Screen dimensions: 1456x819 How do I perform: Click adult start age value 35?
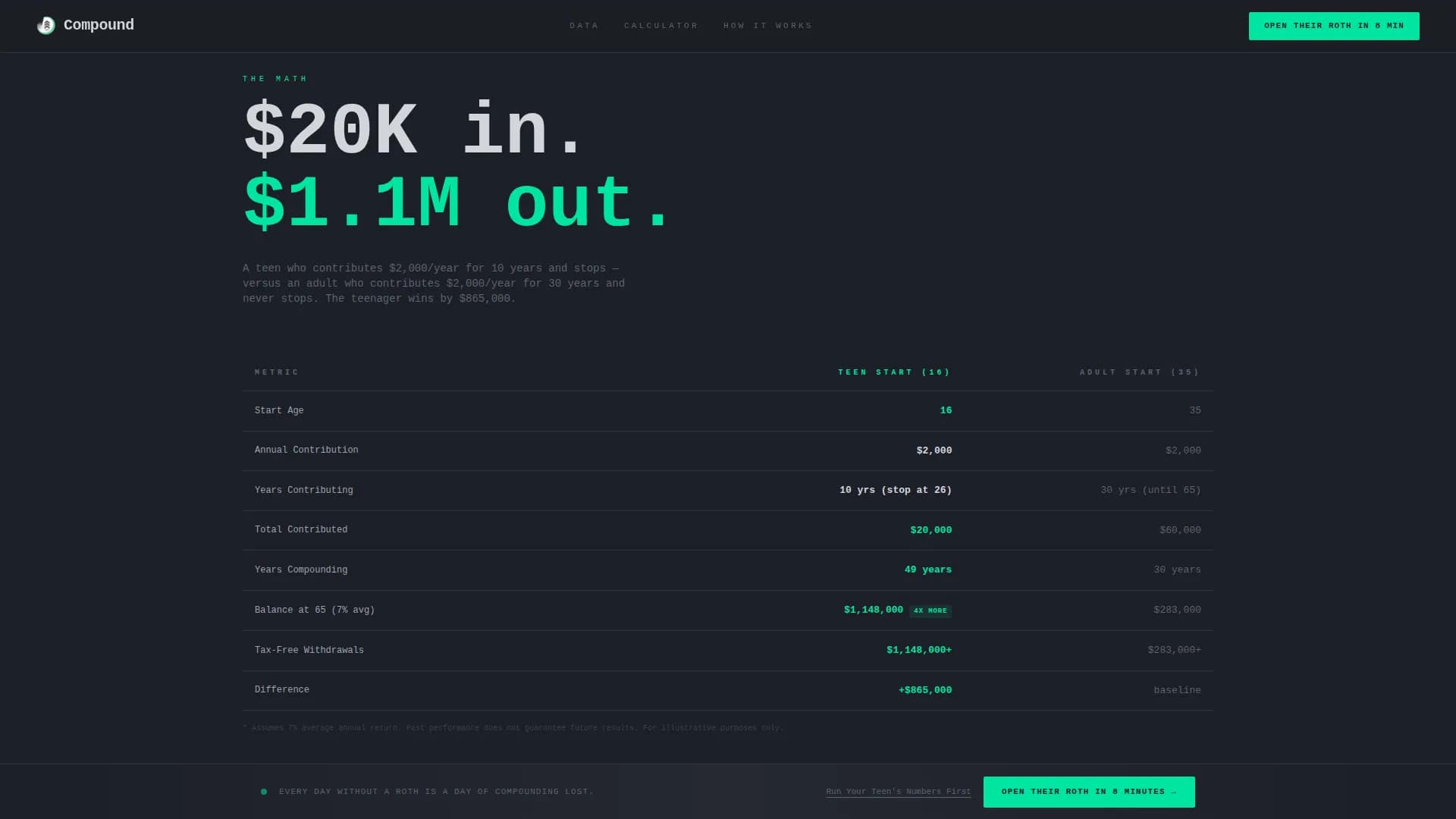click(x=1195, y=410)
